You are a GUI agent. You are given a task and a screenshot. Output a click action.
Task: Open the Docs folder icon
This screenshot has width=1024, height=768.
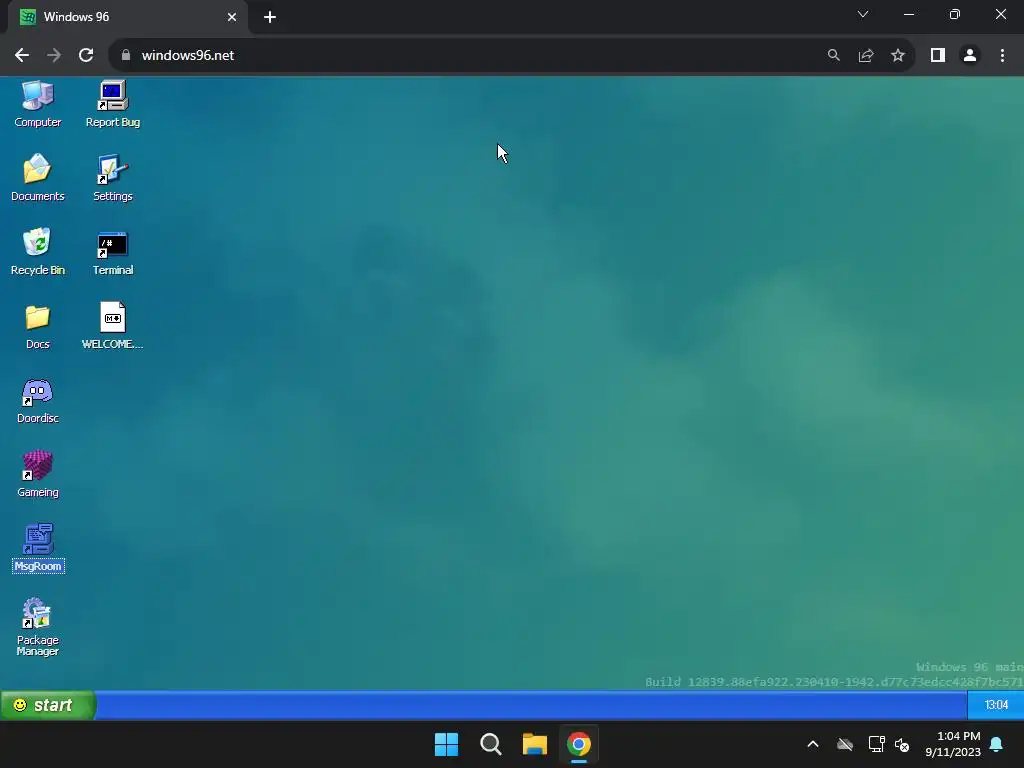click(x=38, y=327)
